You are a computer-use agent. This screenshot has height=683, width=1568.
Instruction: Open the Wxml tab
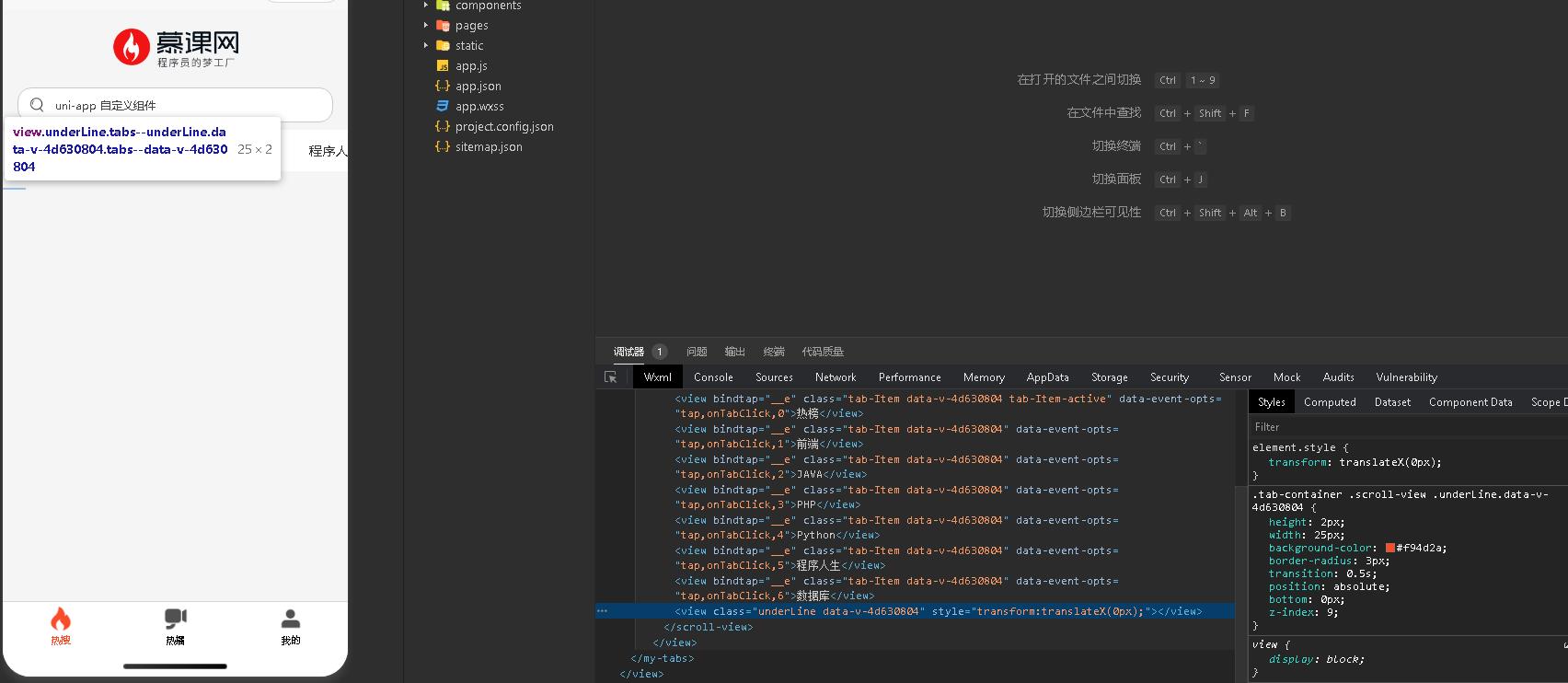[x=658, y=377]
